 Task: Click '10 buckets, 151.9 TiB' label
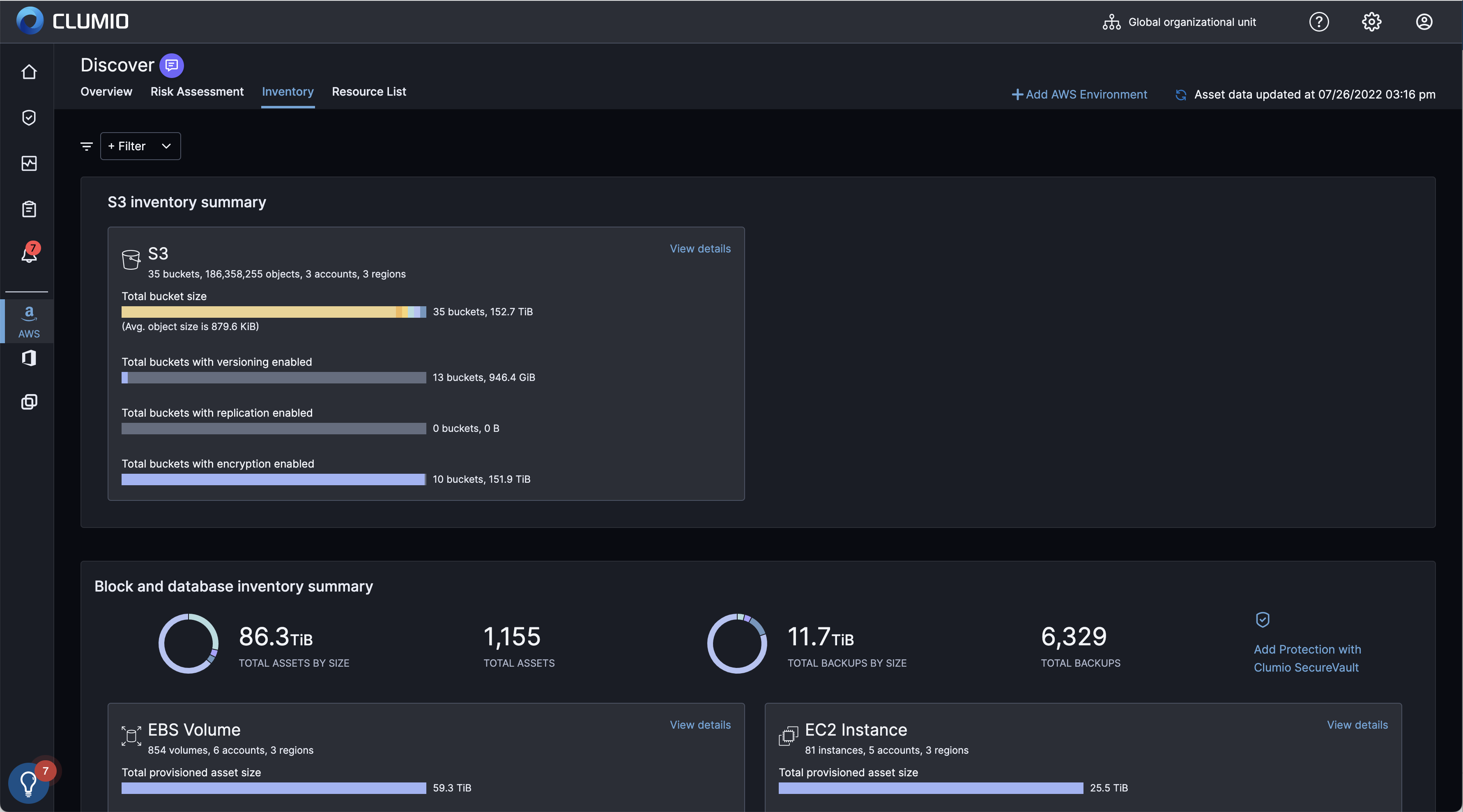click(x=482, y=479)
